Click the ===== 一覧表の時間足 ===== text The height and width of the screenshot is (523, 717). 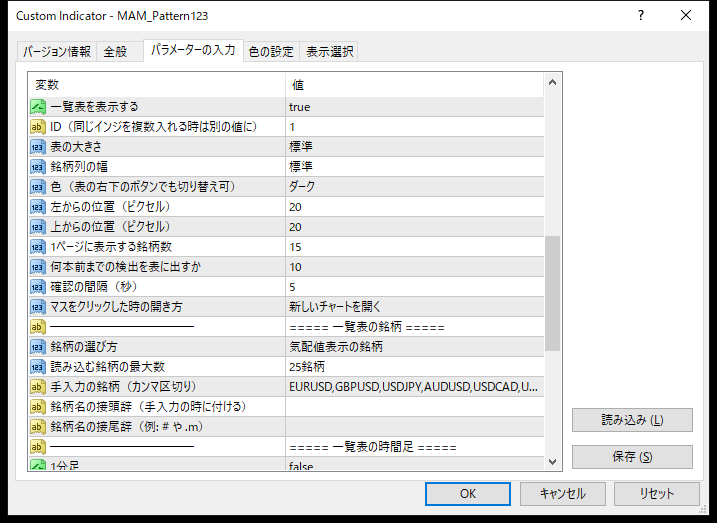[373, 447]
